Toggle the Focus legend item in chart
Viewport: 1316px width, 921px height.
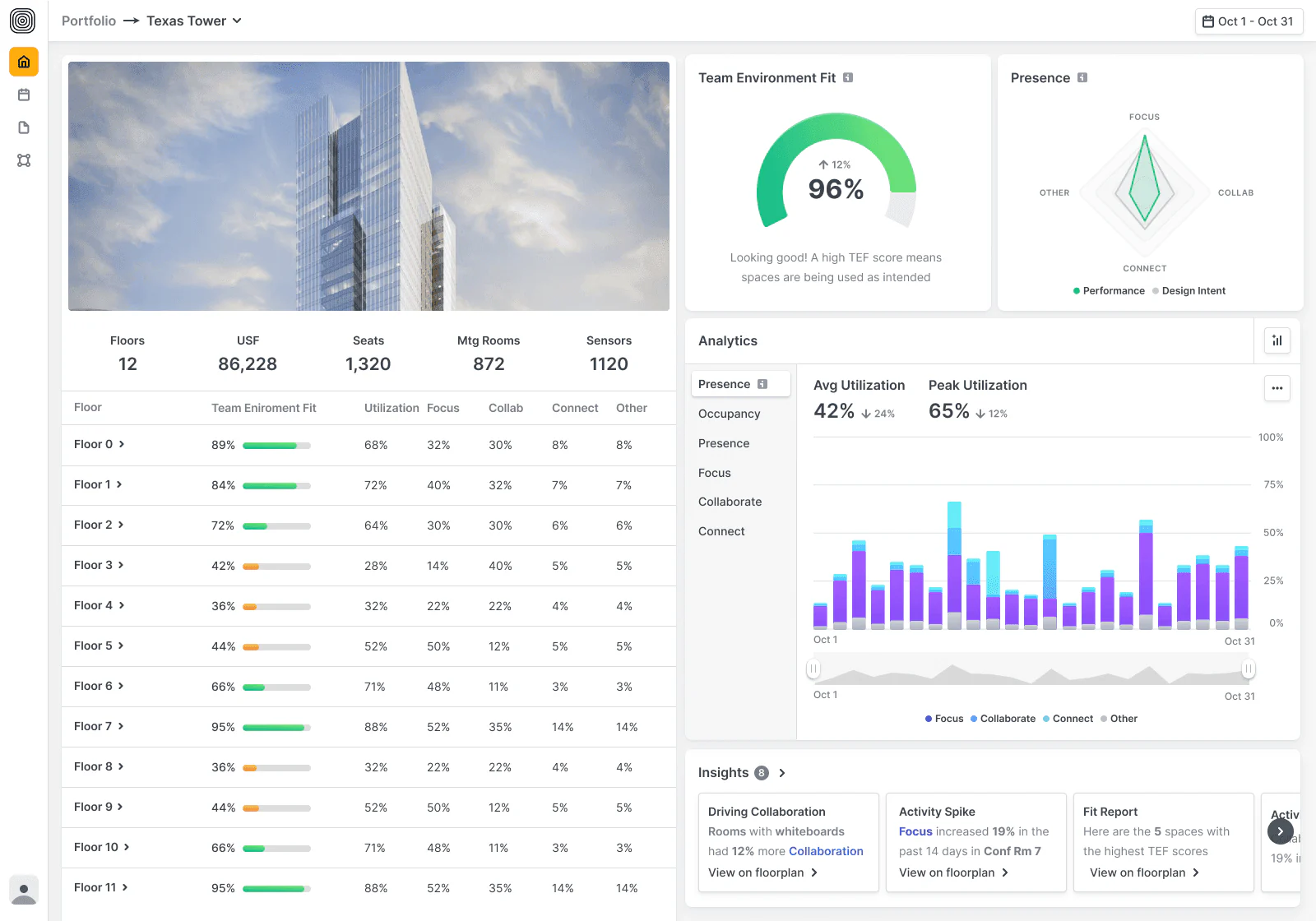pos(944,719)
